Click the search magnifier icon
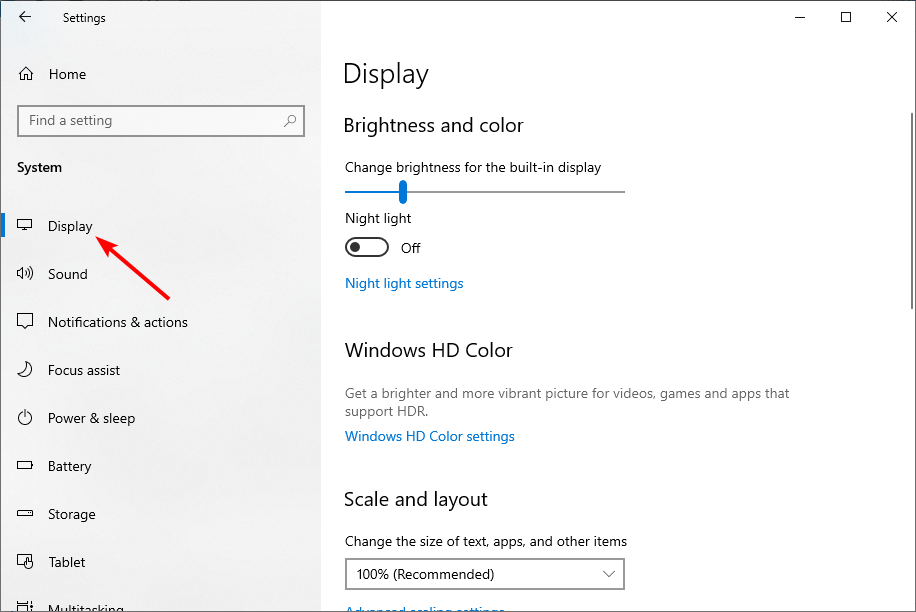Image resolution: width=916 pixels, height=612 pixels. tap(290, 121)
